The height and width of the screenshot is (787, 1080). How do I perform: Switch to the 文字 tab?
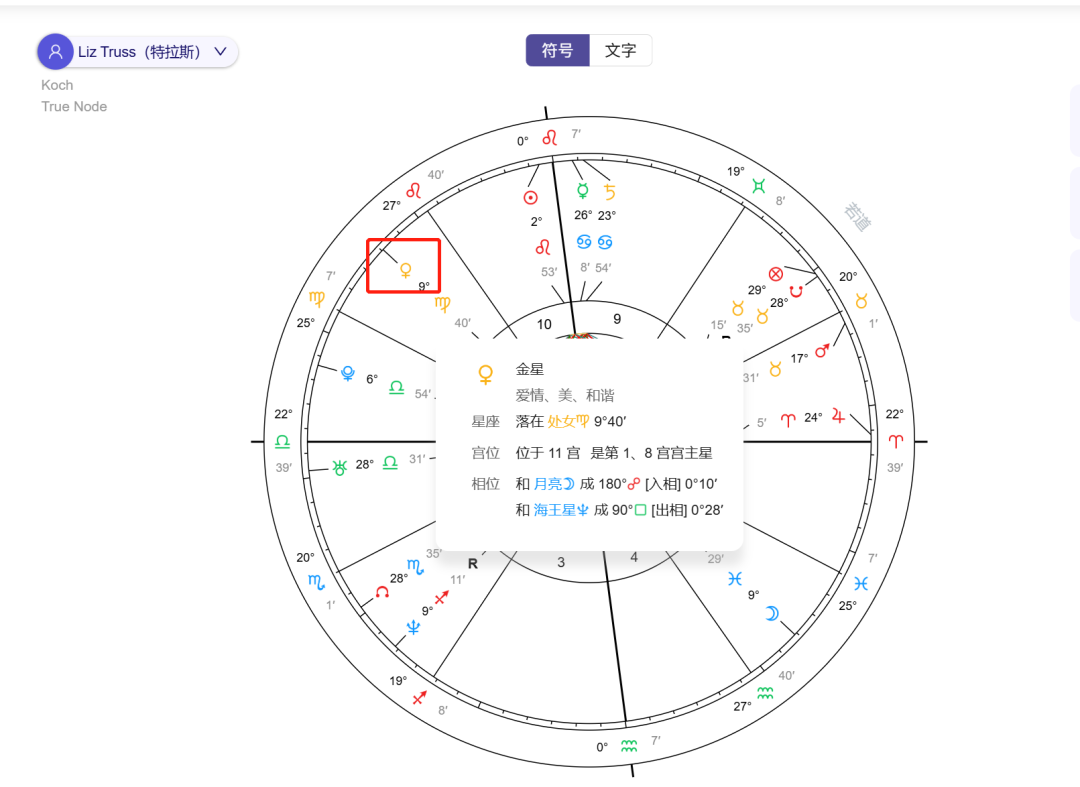[x=621, y=50]
